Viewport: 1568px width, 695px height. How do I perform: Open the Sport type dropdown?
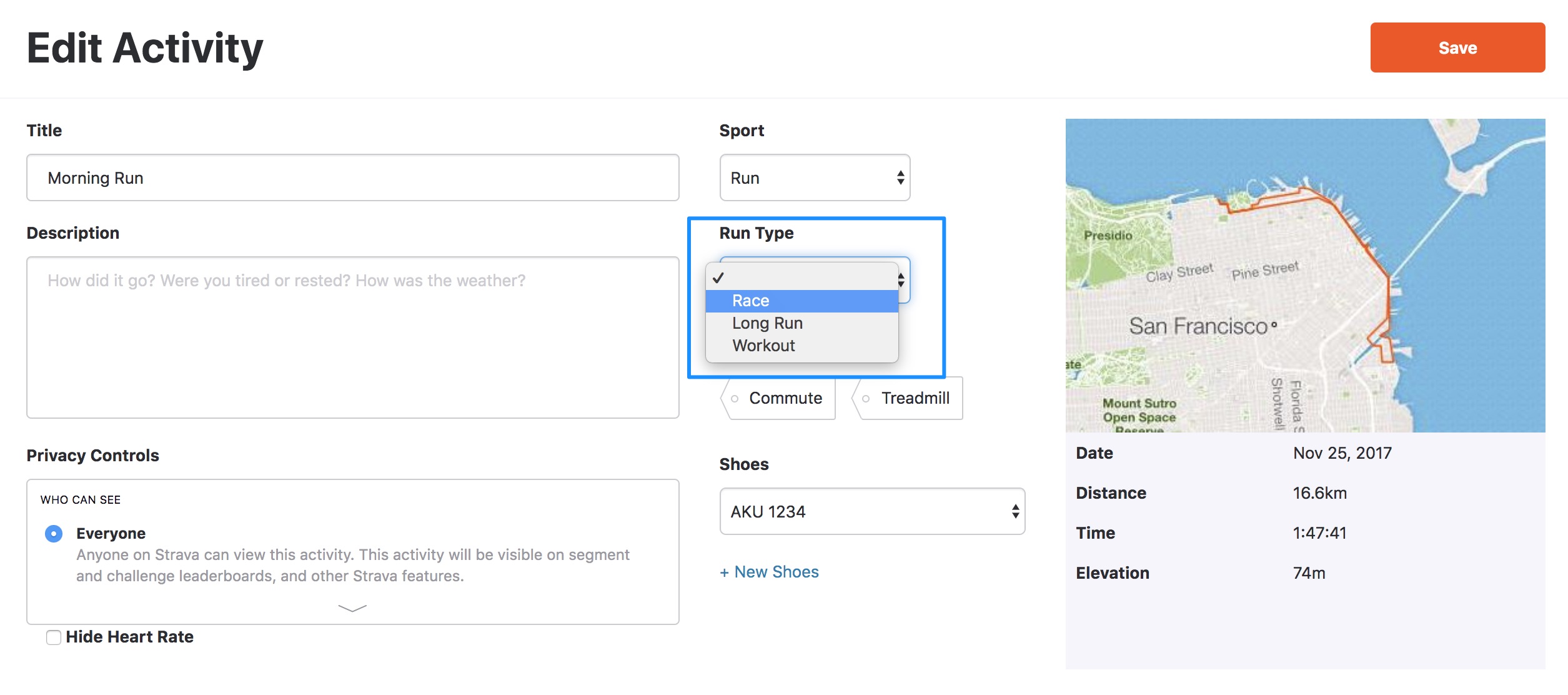pos(813,177)
